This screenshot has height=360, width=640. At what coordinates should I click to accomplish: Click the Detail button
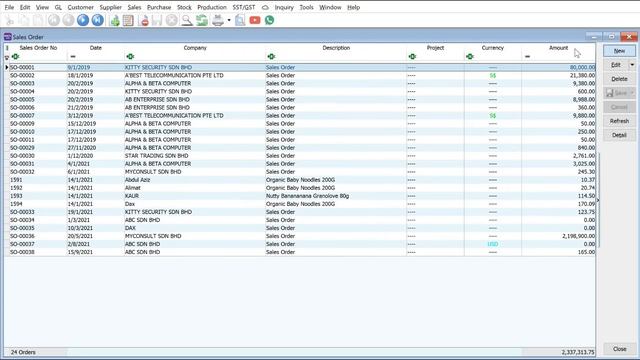(x=619, y=135)
